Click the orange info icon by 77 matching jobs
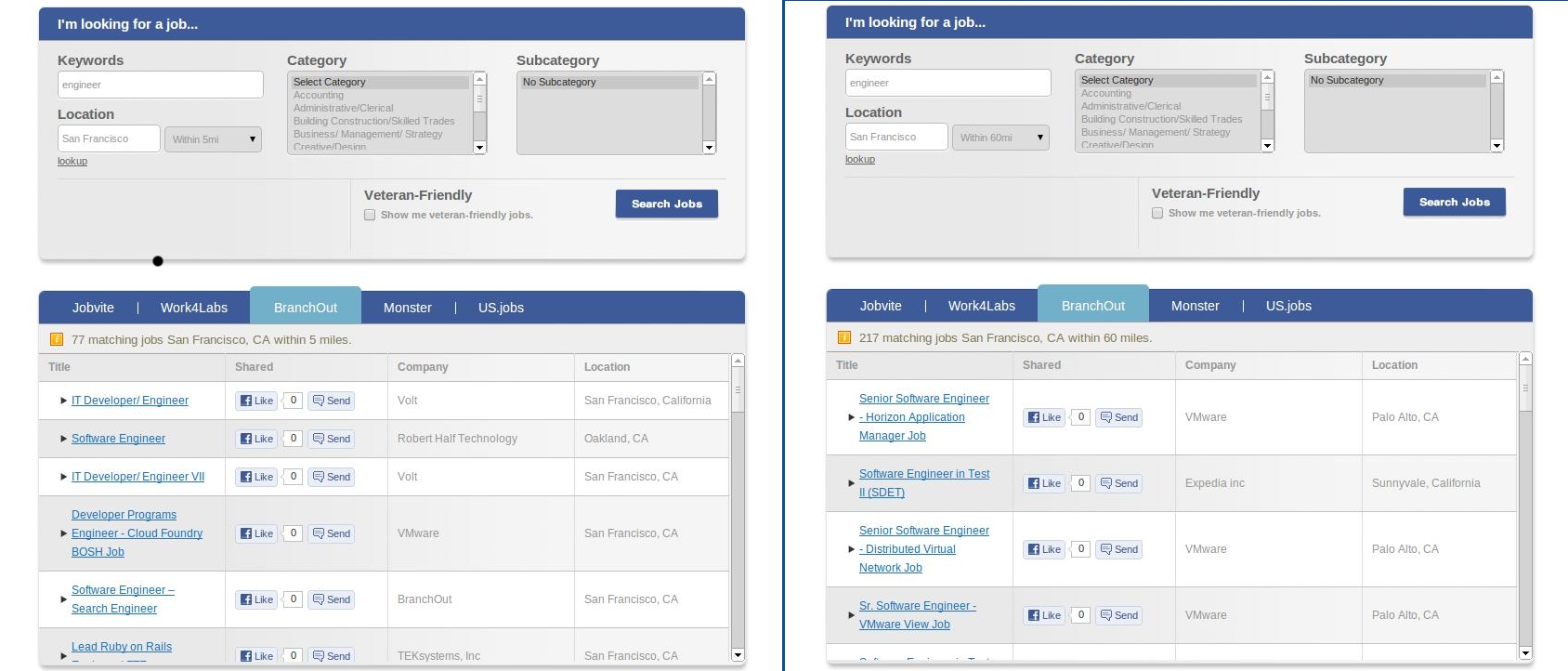Image resolution: width=1568 pixels, height=671 pixels. pos(56,339)
